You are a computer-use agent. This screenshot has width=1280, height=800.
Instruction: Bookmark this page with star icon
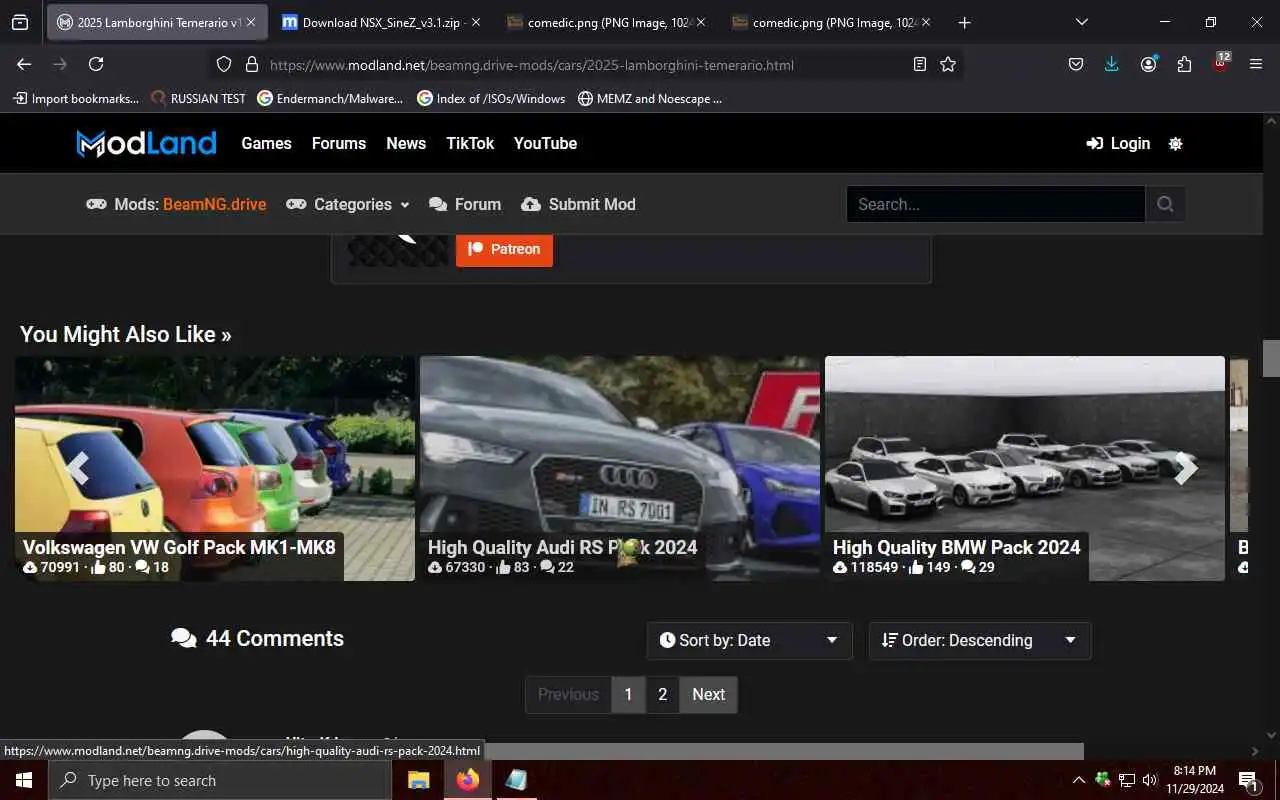point(948,64)
